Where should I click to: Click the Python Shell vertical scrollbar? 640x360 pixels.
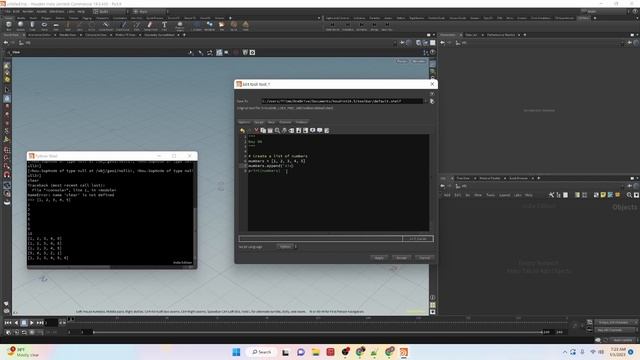coord(195,212)
